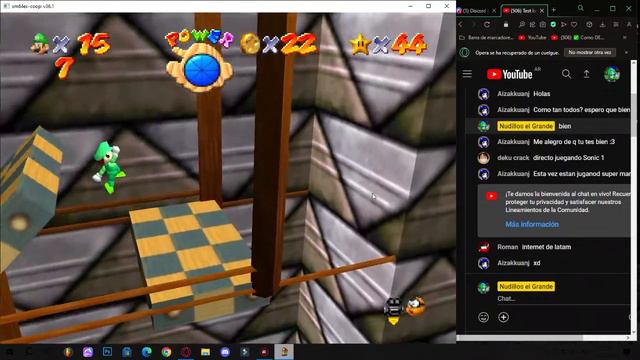The image size is (640, 360).
Task: Open the YouTube bookmark
Action: [x=532, y=38]
